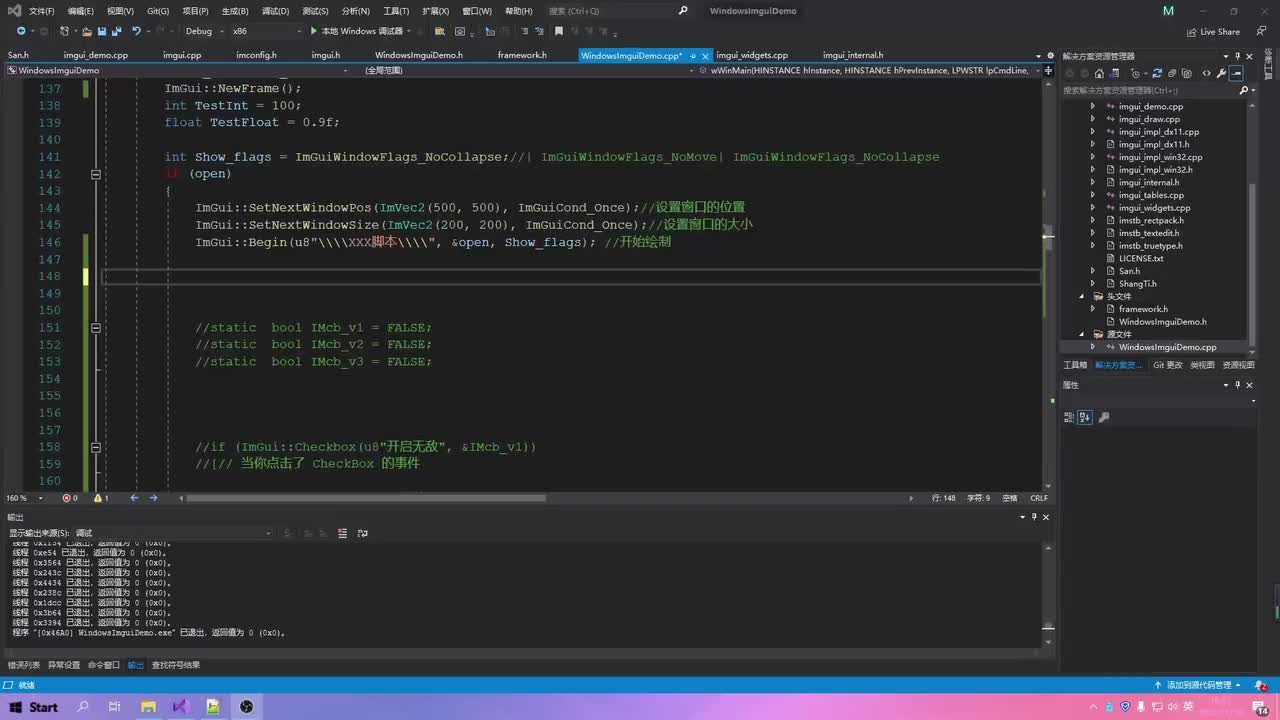1280x720 pixels.
Task: Click the Home icon in Solution Explorer
Action: (x=1099, y=73)
